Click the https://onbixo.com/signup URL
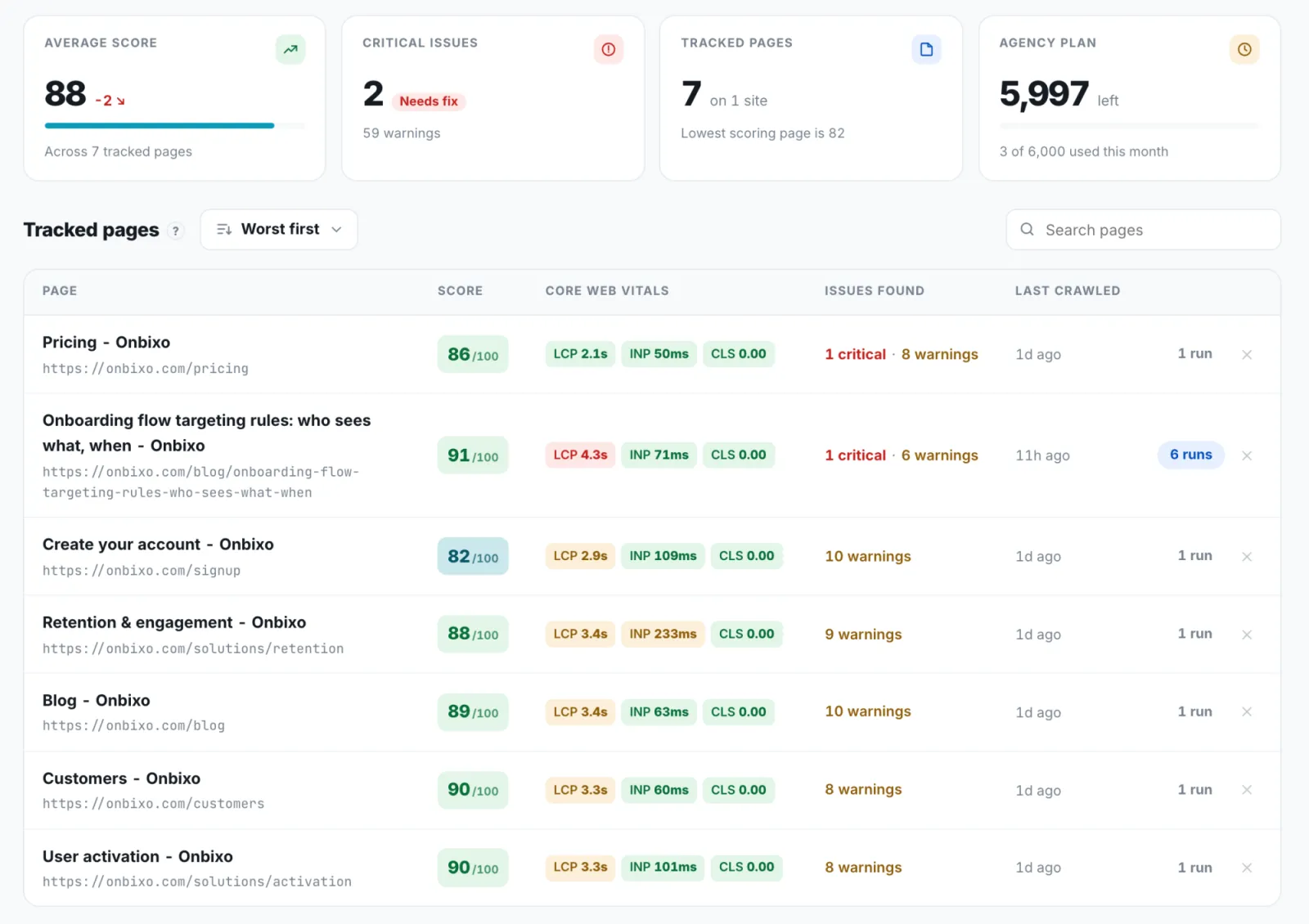Screen dimensions: 1309x924 [x=142, y=571]
